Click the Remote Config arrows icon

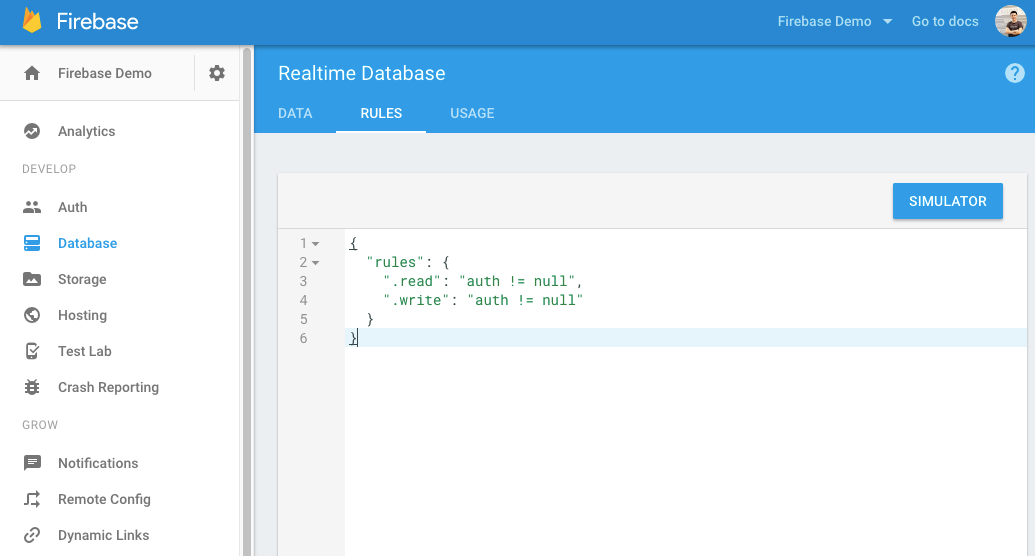(32, 499)
